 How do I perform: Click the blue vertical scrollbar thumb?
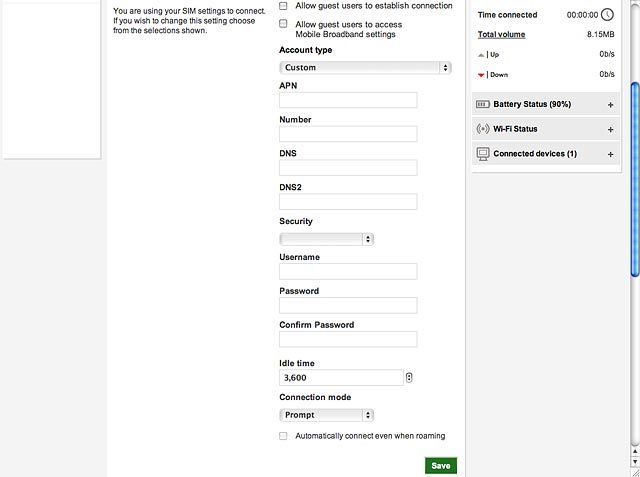click(x=635, y=180)
